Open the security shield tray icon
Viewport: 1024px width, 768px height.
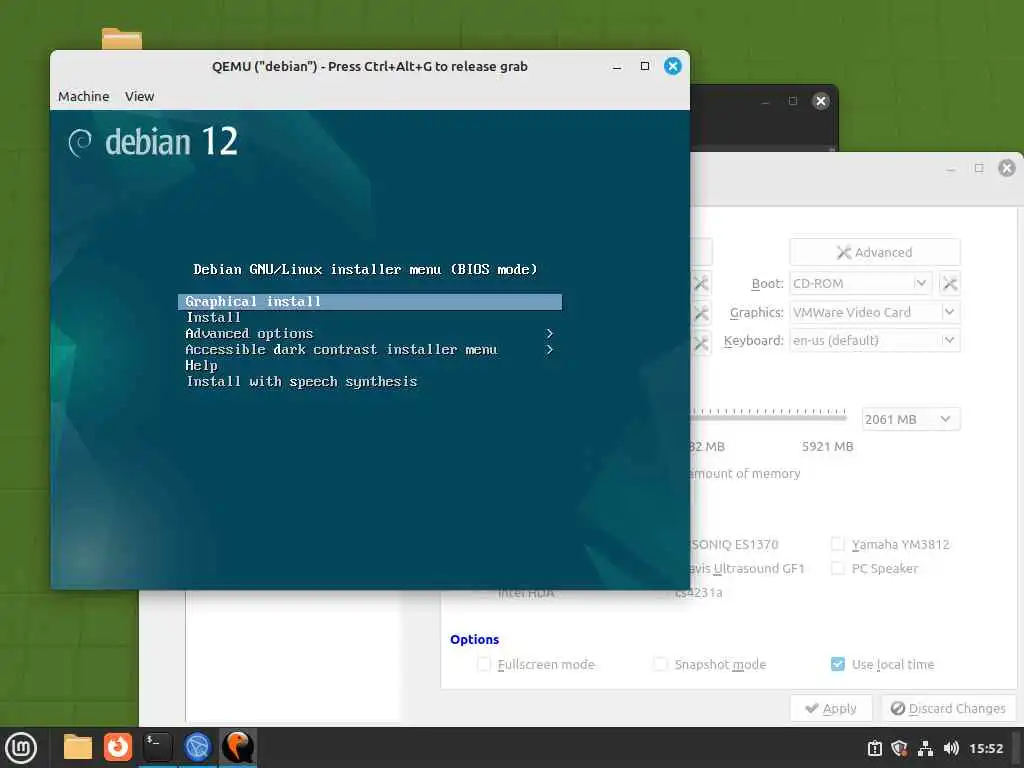899,748
